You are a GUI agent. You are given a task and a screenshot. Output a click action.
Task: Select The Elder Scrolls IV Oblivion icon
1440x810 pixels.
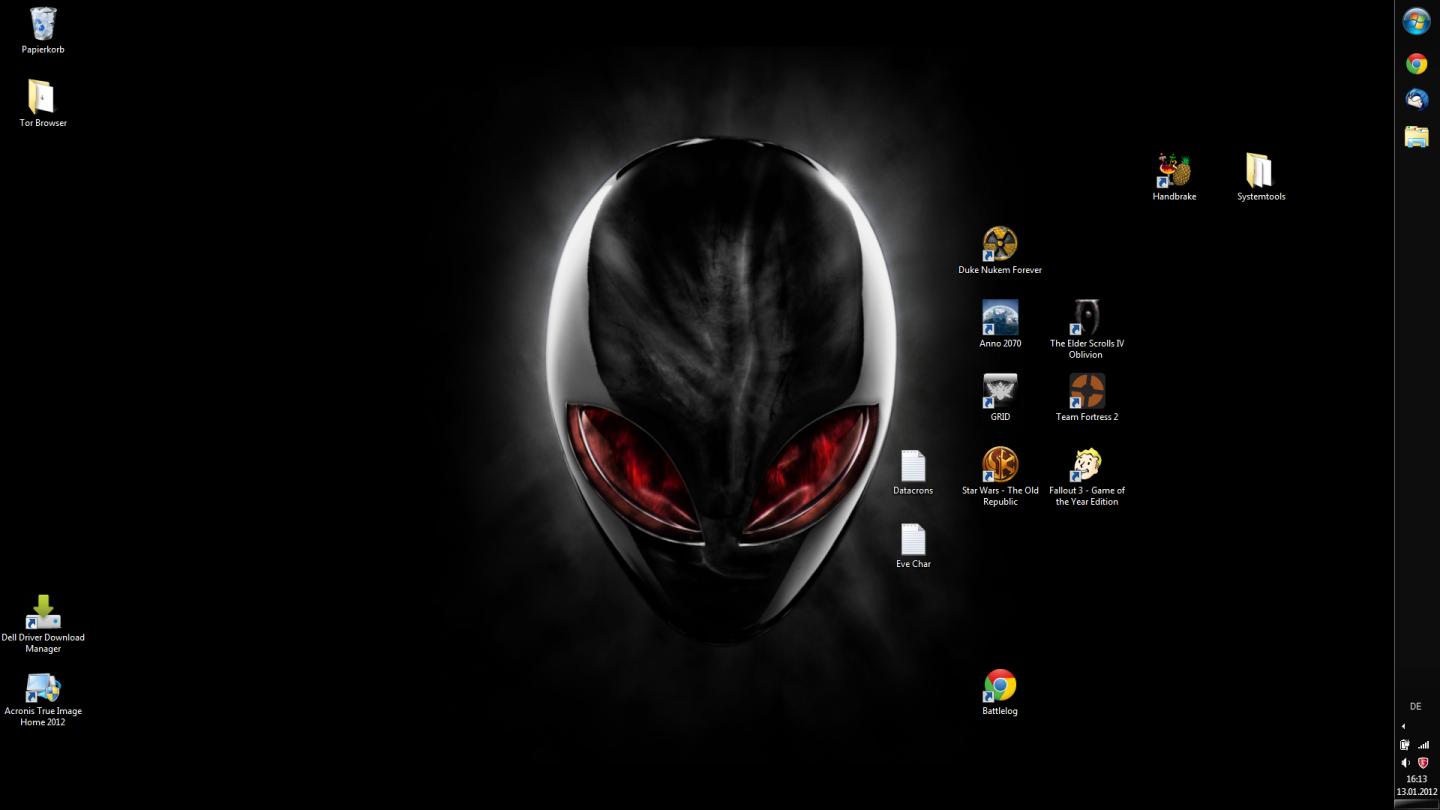pos(1086,318)
